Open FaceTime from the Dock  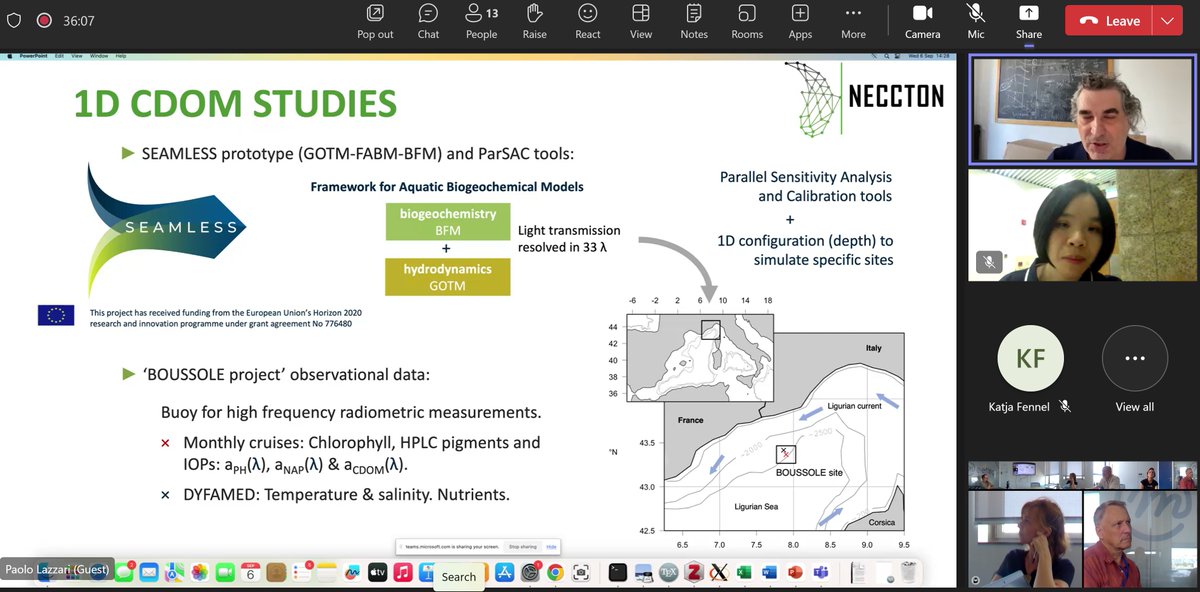pos(225,572)
